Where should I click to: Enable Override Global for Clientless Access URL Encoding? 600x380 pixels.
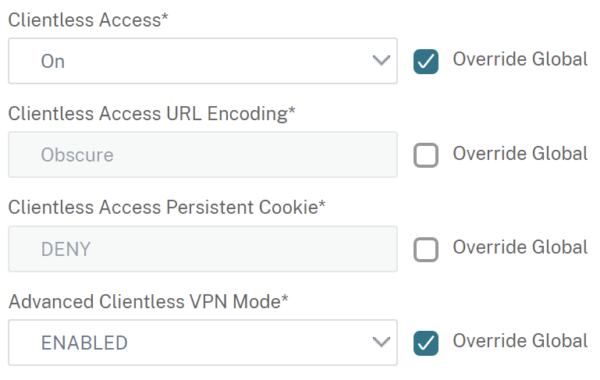coord(426,155)
